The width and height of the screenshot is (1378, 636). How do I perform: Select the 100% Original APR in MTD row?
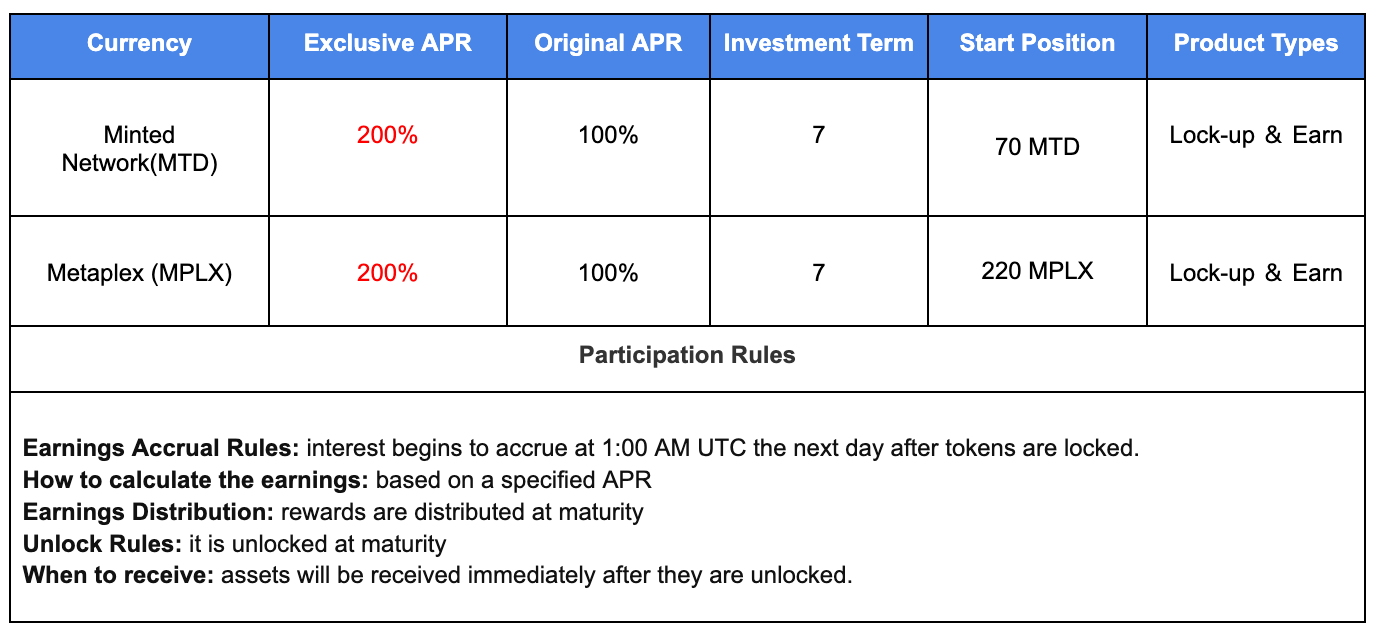coord(608,135)
